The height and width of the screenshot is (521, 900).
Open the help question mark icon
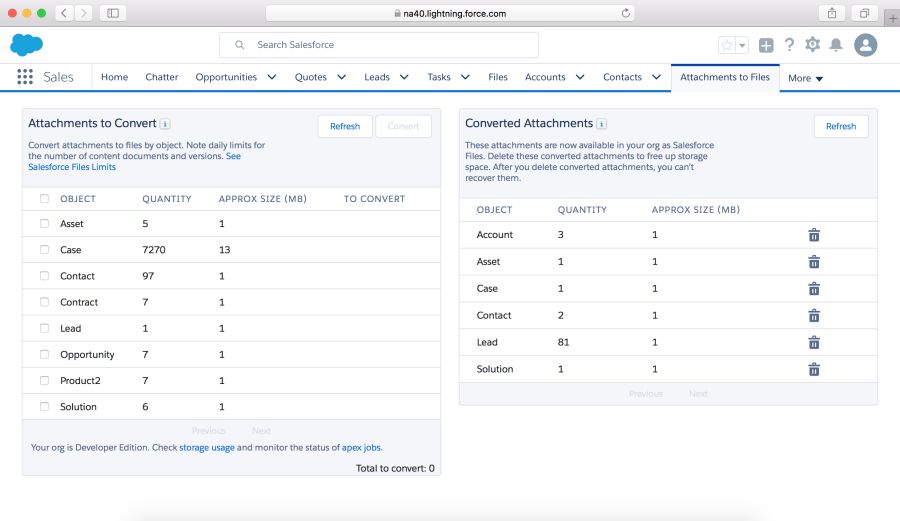pyautogui.click(x=790, y=45)
